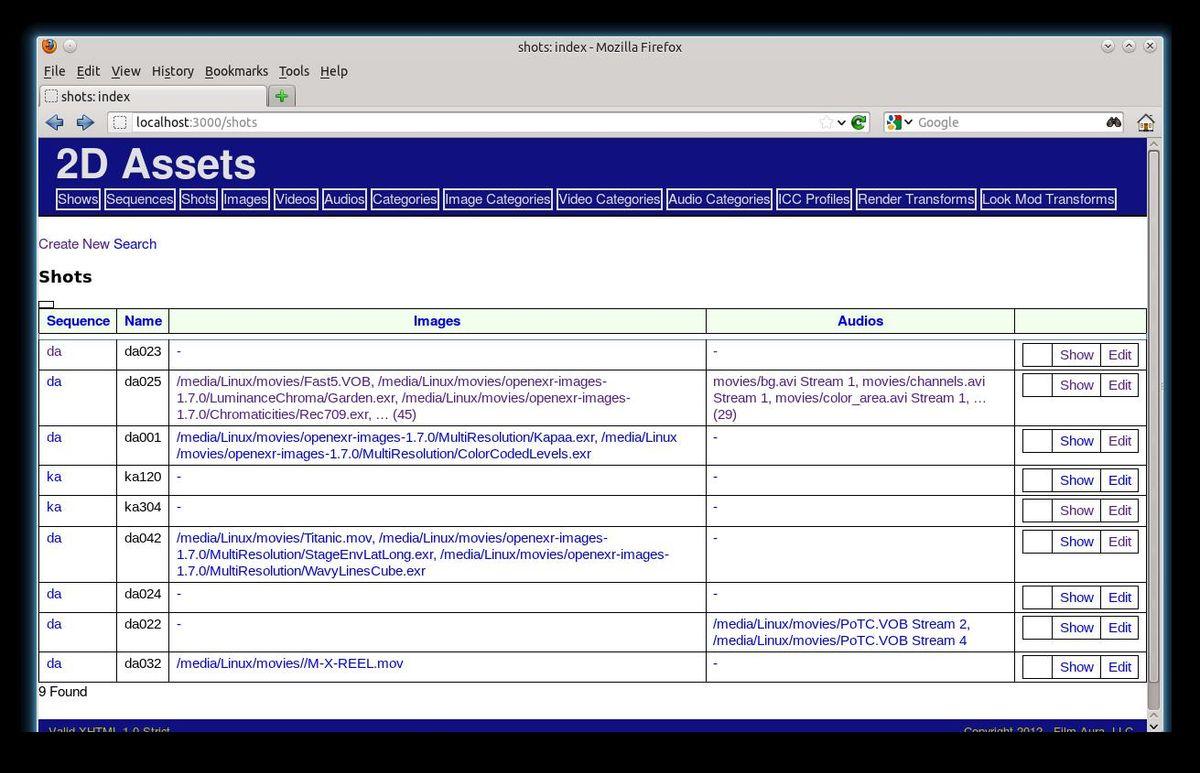Open the Help menu
1200x773 pixels.
(x=333, y=71)
